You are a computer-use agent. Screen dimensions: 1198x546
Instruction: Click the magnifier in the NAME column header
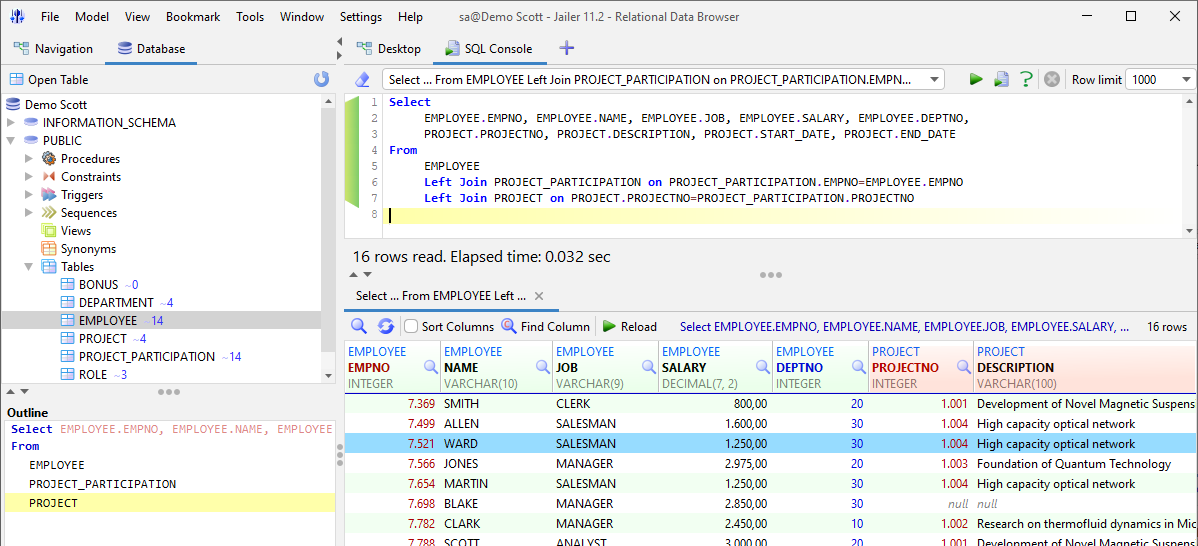tap(543, 367)
